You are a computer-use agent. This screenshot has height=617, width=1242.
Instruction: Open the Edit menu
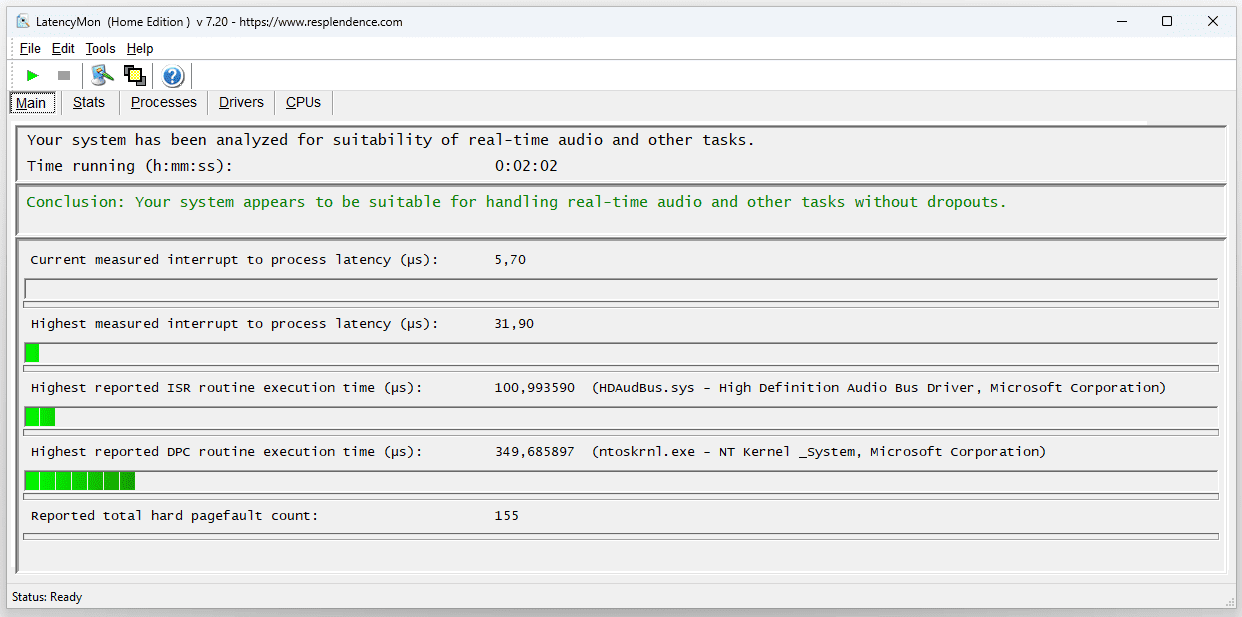[63, 48]
